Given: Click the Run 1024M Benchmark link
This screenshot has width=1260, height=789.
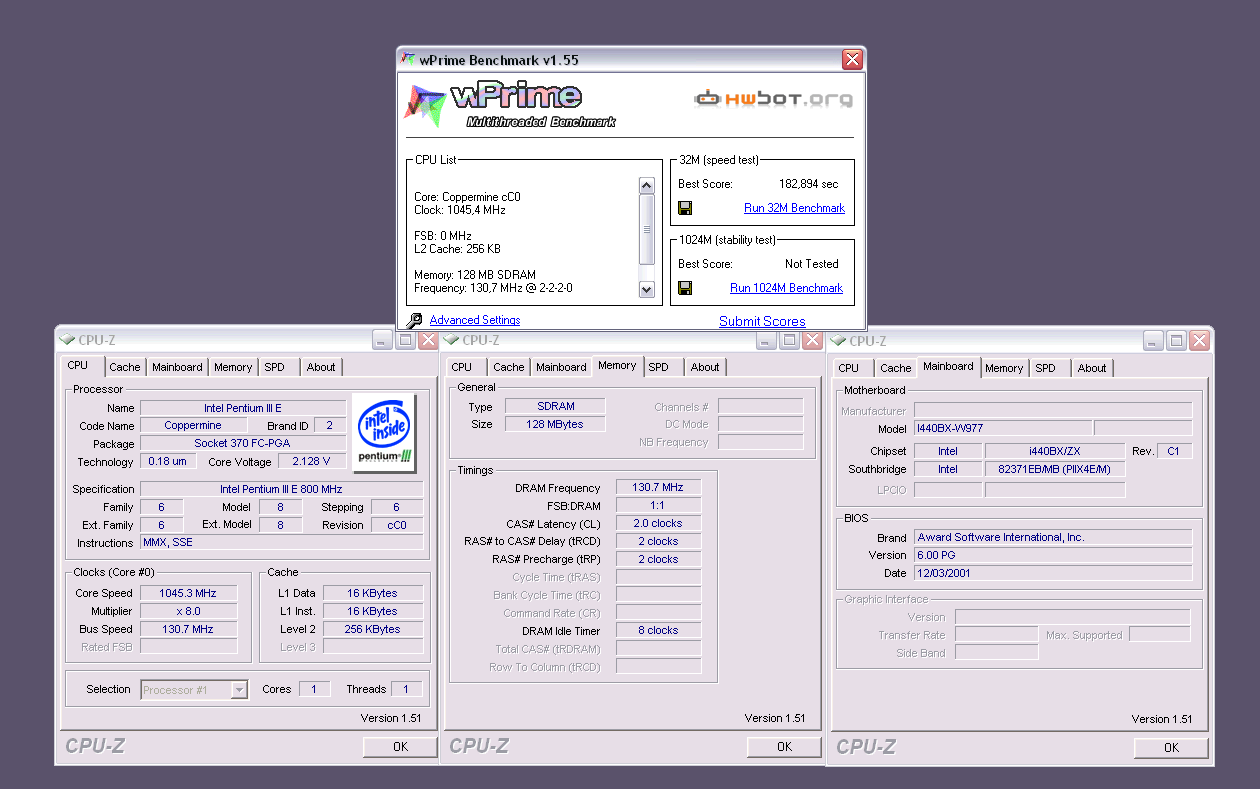Looking at the screenshot, I should [x=786, y=288].
